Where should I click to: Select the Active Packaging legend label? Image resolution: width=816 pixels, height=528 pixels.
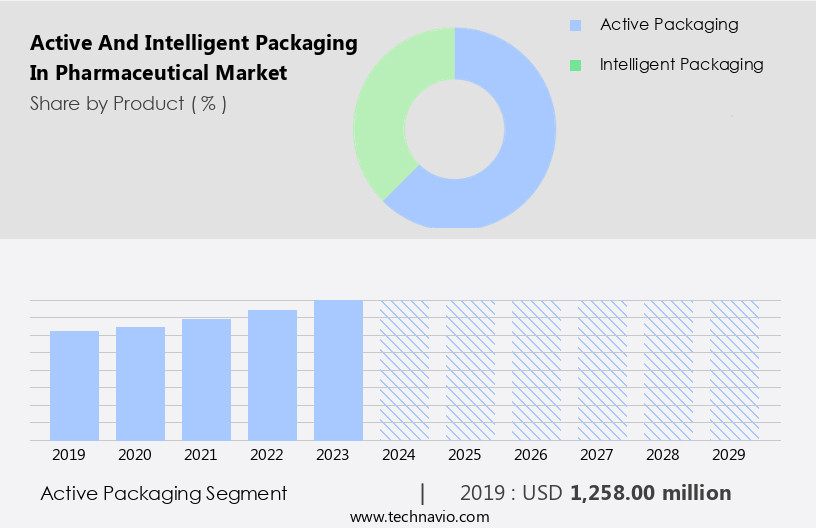(x=668, y=25)
